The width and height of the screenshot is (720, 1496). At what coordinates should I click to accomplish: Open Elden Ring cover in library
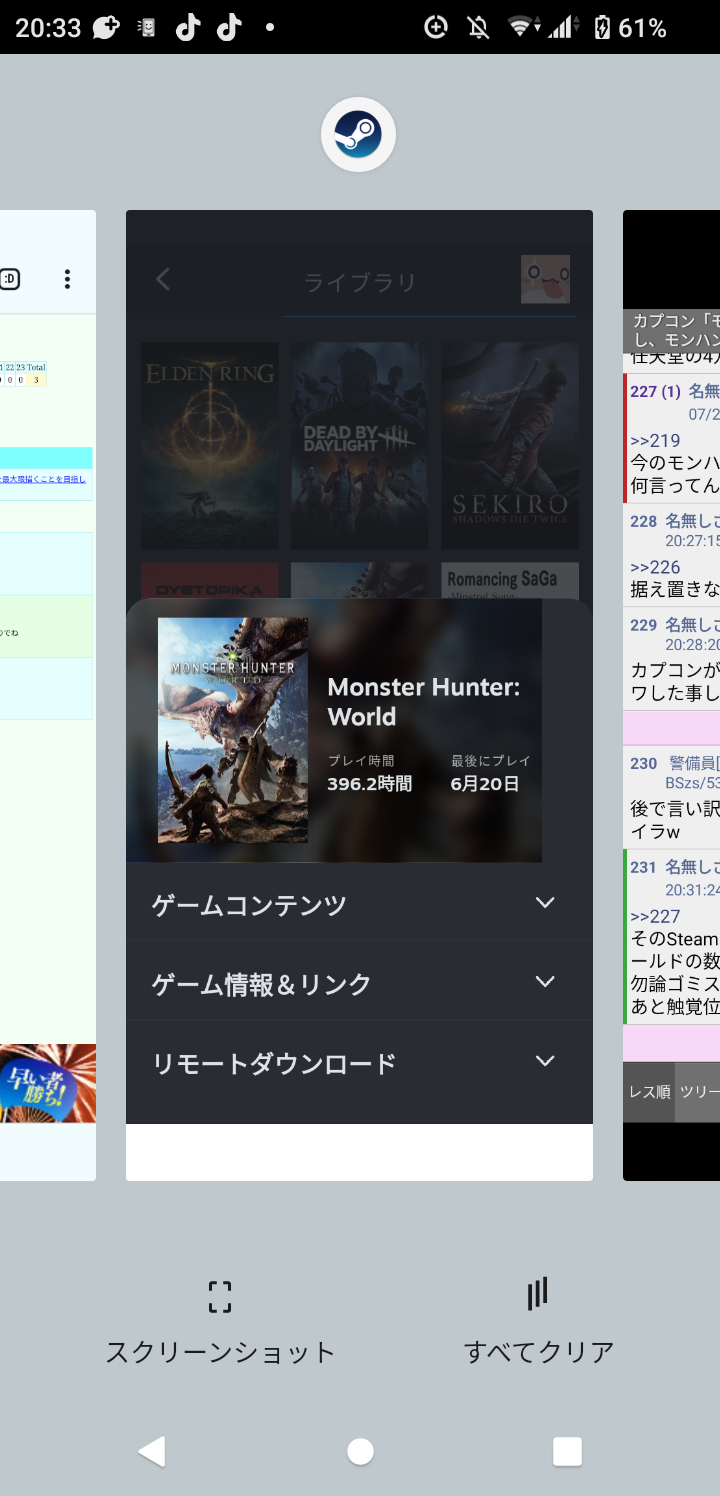pyautogui.click(x=209, y=446)
